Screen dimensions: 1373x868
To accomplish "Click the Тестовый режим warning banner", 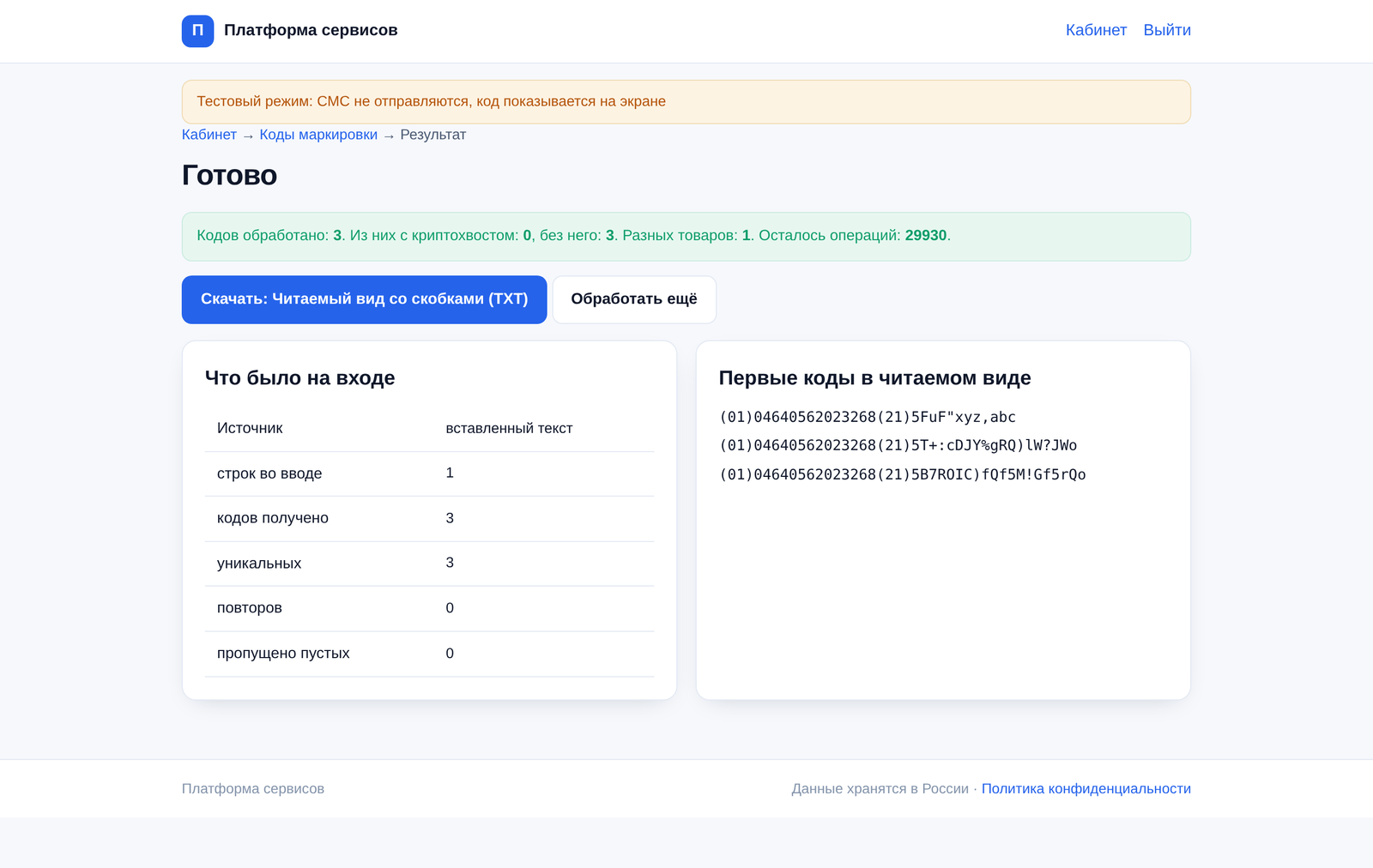I will pos(686,102).
